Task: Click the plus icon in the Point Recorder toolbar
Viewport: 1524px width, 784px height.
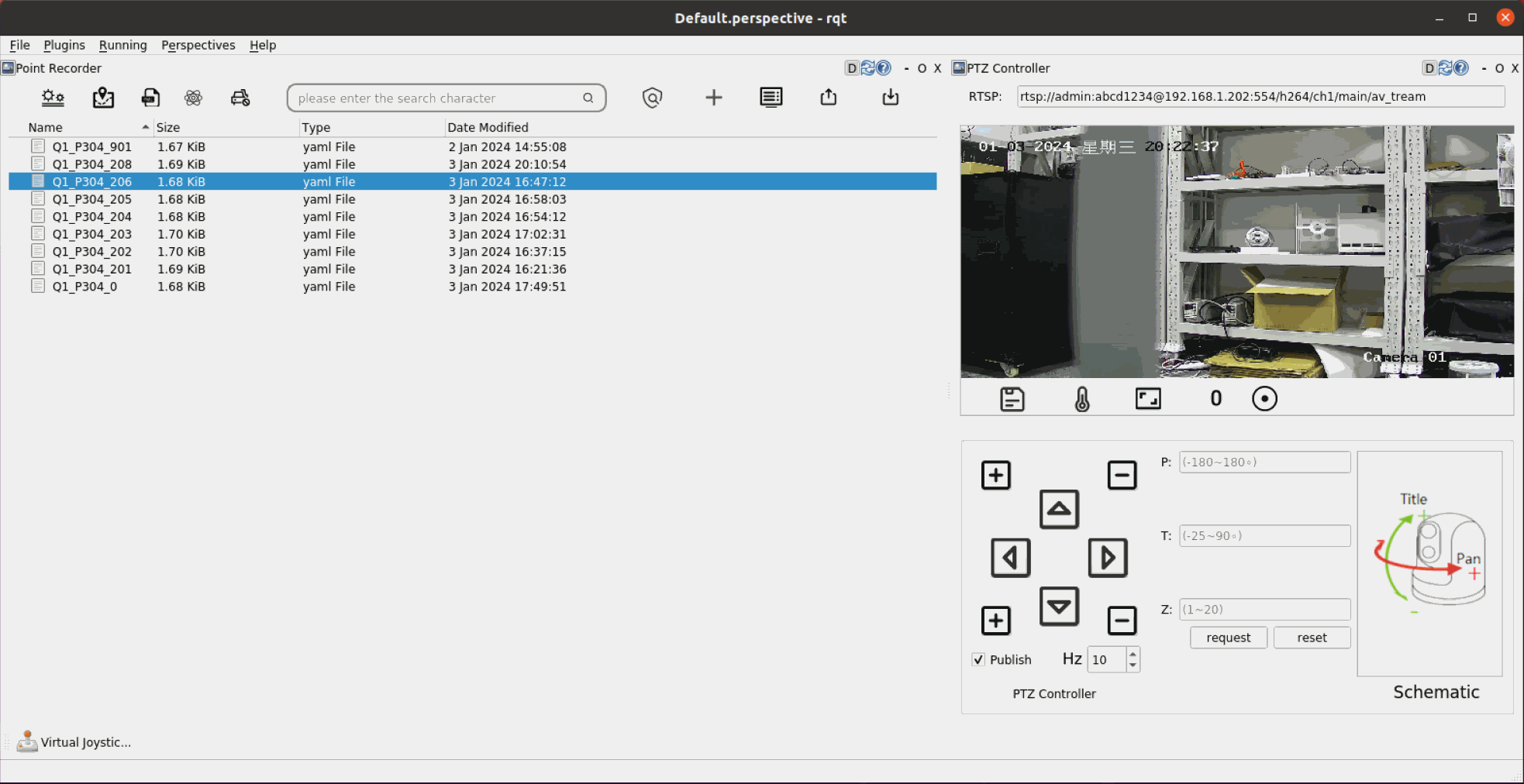Action: click(713, 98)
